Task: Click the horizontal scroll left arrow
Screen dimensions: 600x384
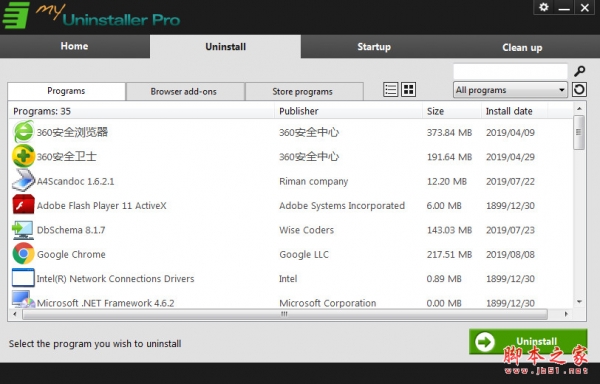Action: tap(15, 314)
